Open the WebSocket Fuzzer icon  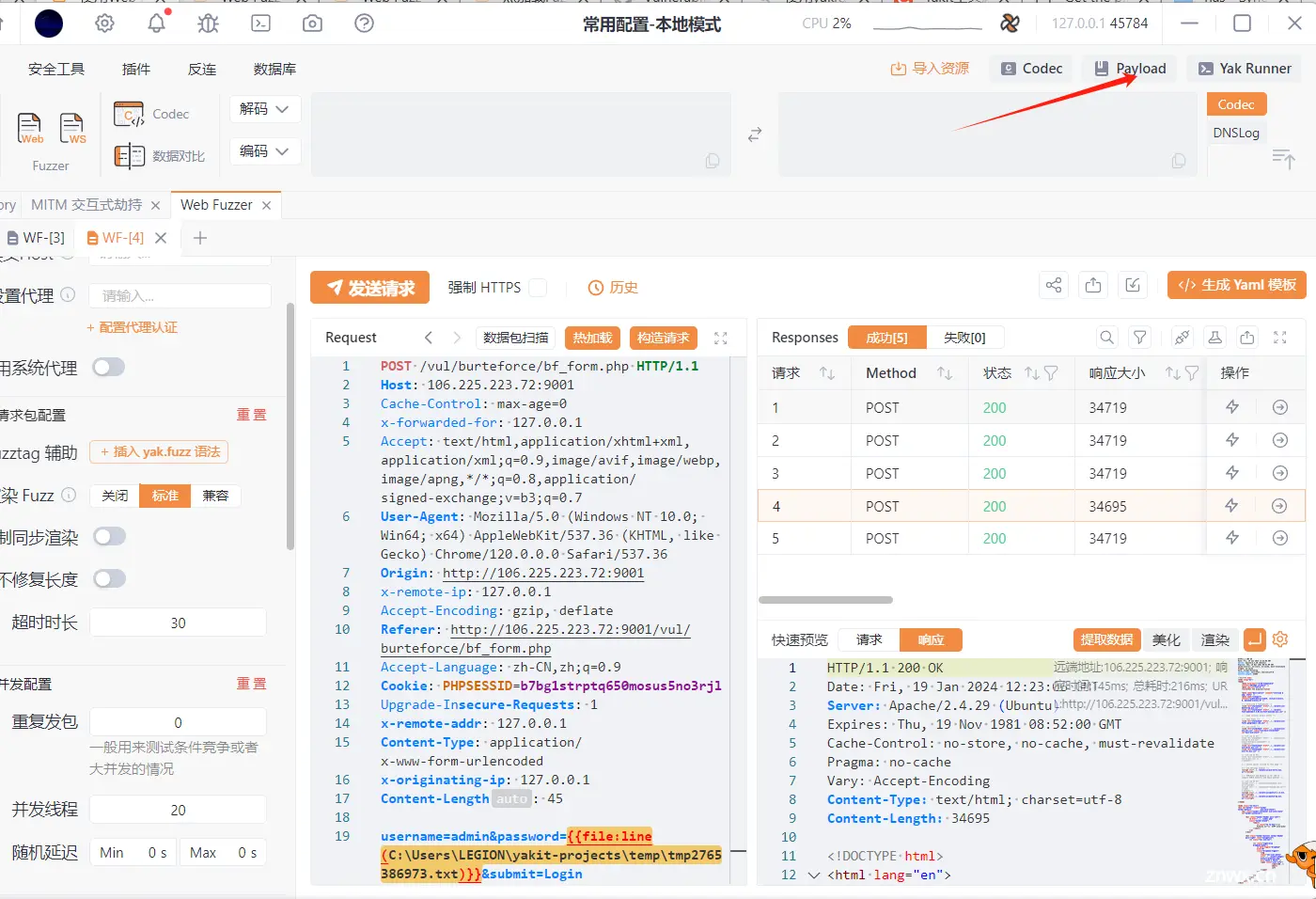72,128
